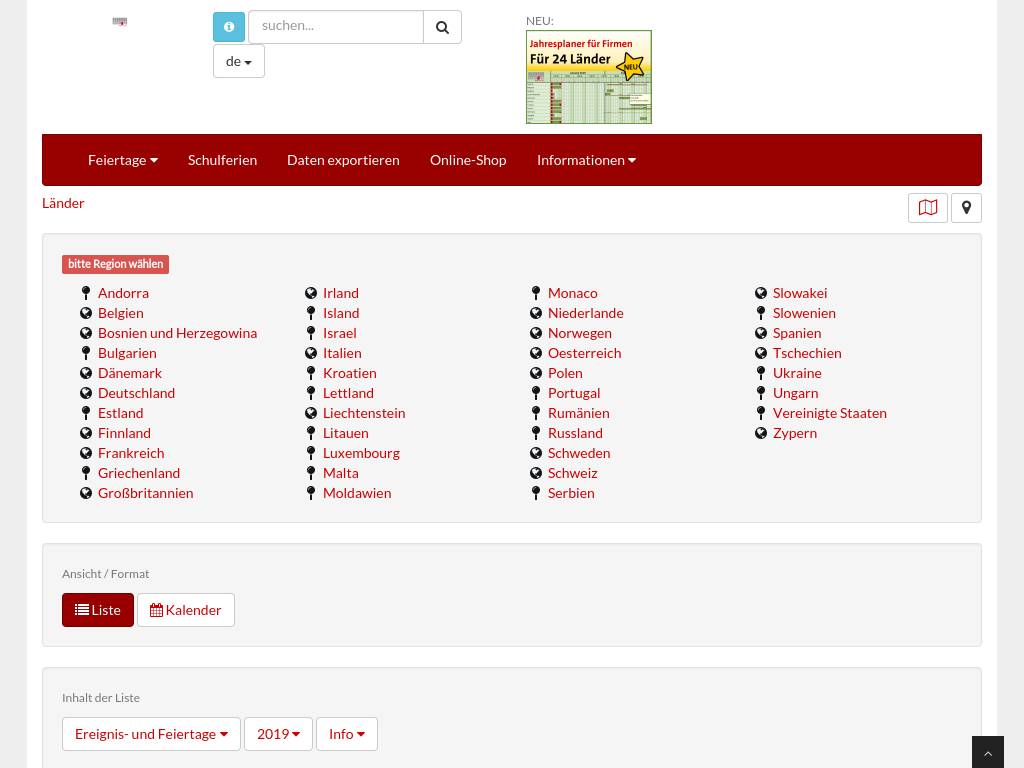Open the de language dropdown
This screenshot has width=1024, height=768.
pyautogui.click(x=238, y=61)
